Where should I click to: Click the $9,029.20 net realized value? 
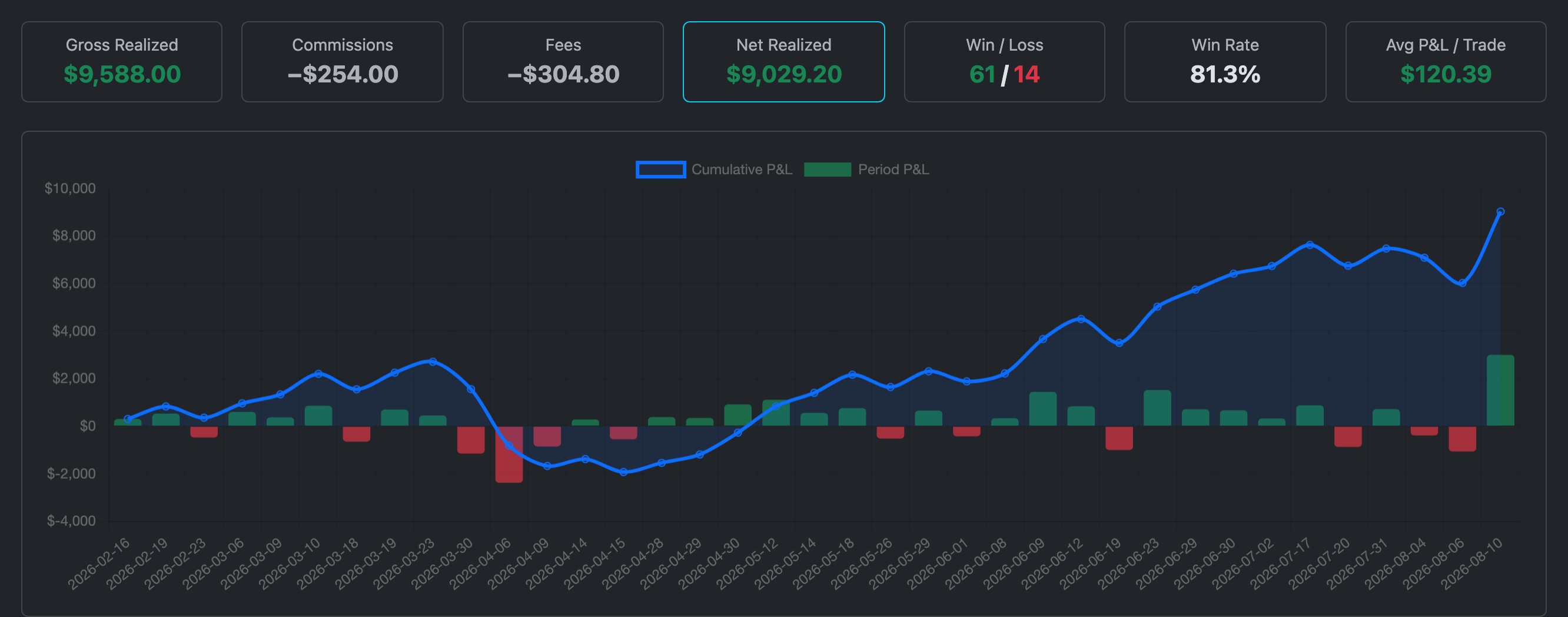coord(783,74)
